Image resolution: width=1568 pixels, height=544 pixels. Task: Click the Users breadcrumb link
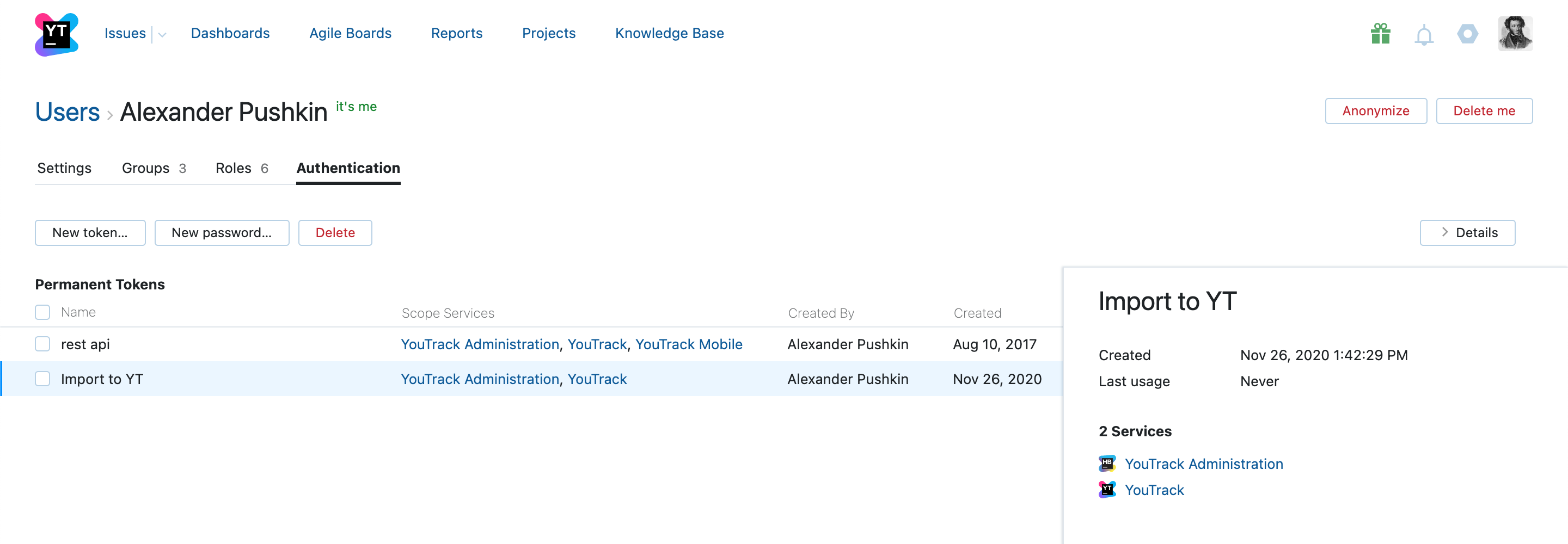(68, 112)
